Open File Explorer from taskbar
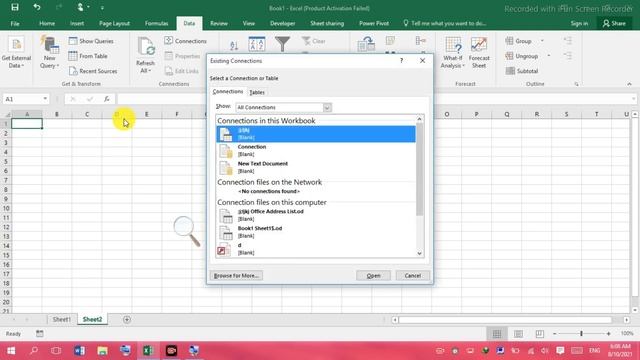Image resolution: width=640 pixels, height=360 pixels. (x=102, y=351)
